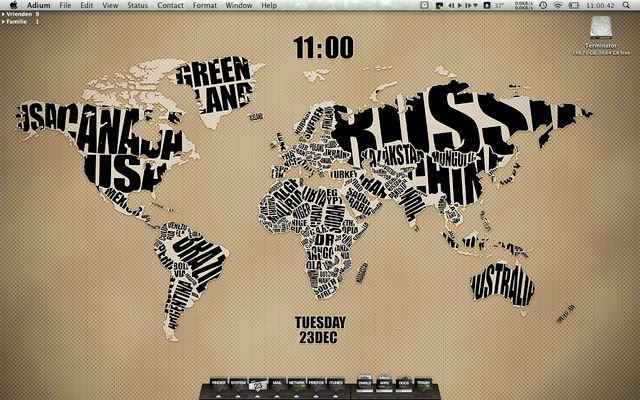Viewport: 640px width, 400px height.
Task: Click the menu bar icon with green dot
Action: (x=439, y=5)
